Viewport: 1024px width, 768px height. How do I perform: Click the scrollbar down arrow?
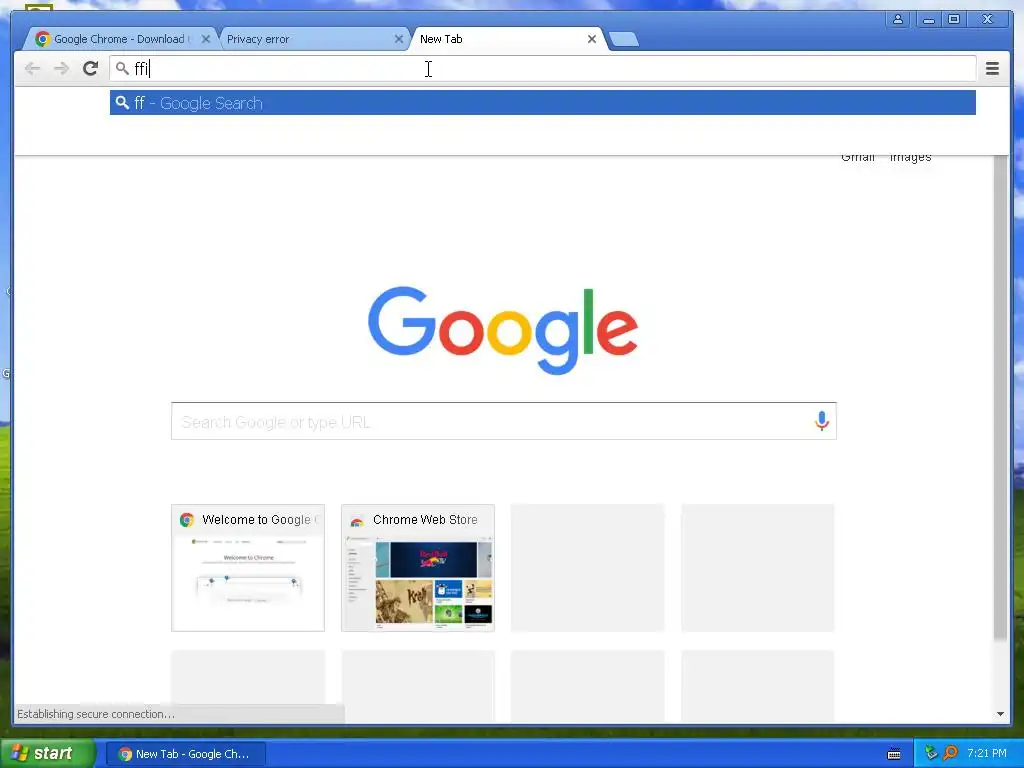[1000, 714]
